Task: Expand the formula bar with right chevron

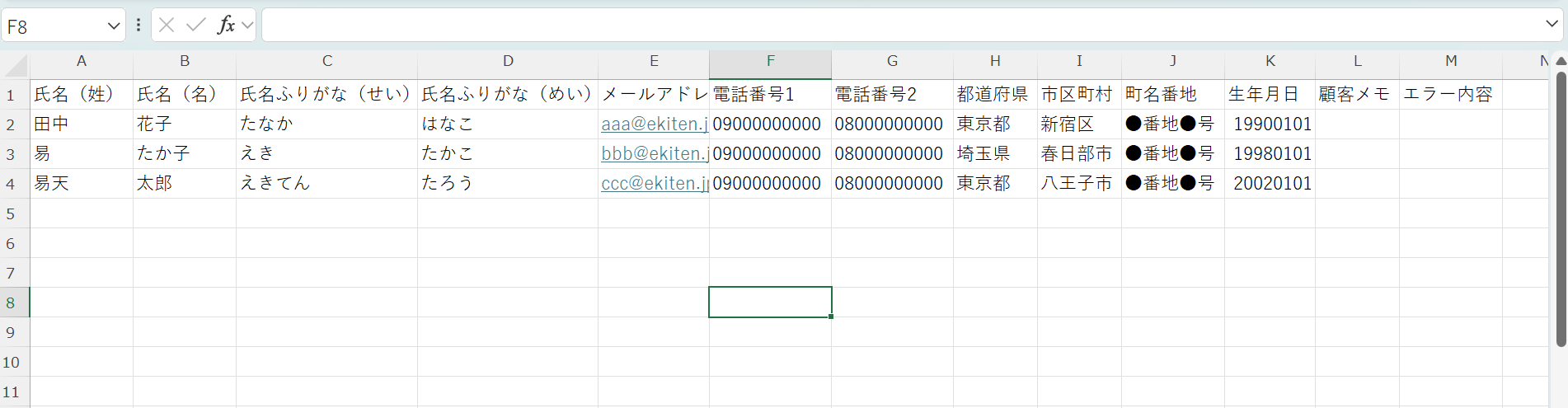Action: coord(1551,25)
